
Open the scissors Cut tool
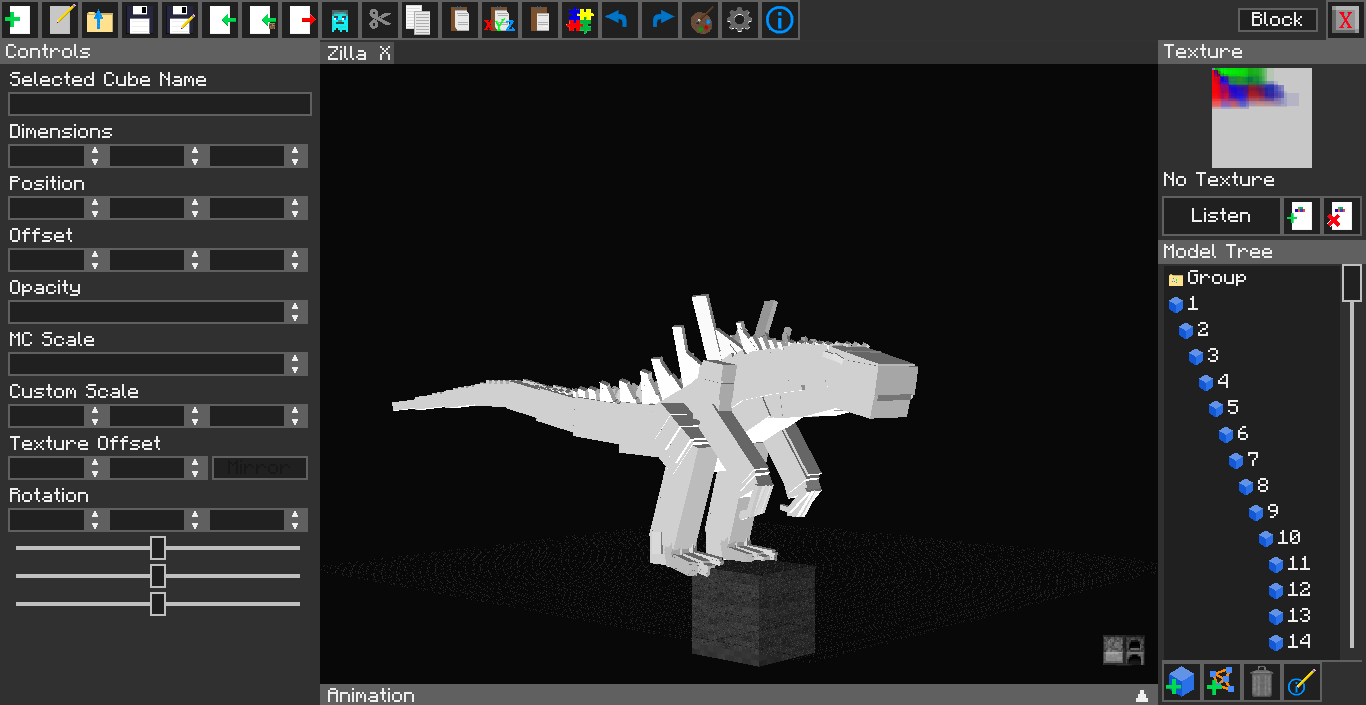pos(379,20)
